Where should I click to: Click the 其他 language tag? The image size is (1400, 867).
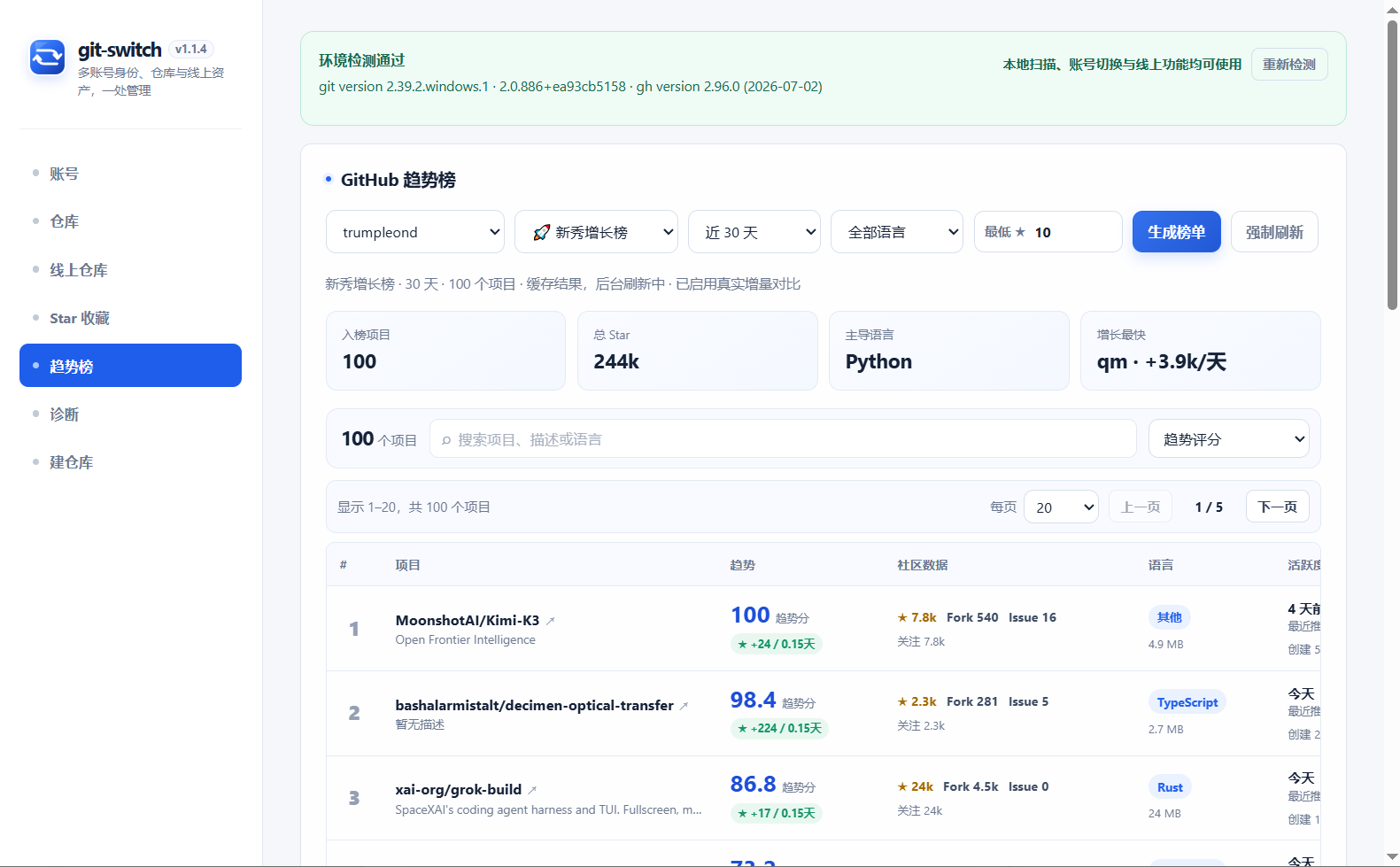[x=1169, y=617]
